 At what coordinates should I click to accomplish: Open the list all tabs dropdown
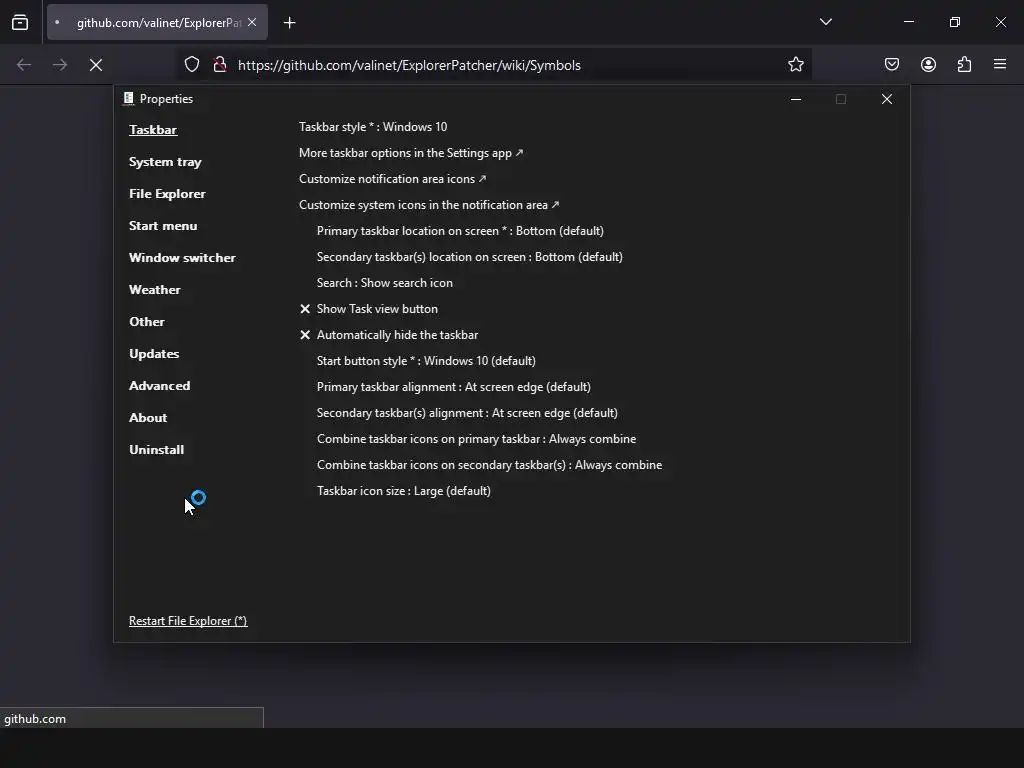click(825, 22)
